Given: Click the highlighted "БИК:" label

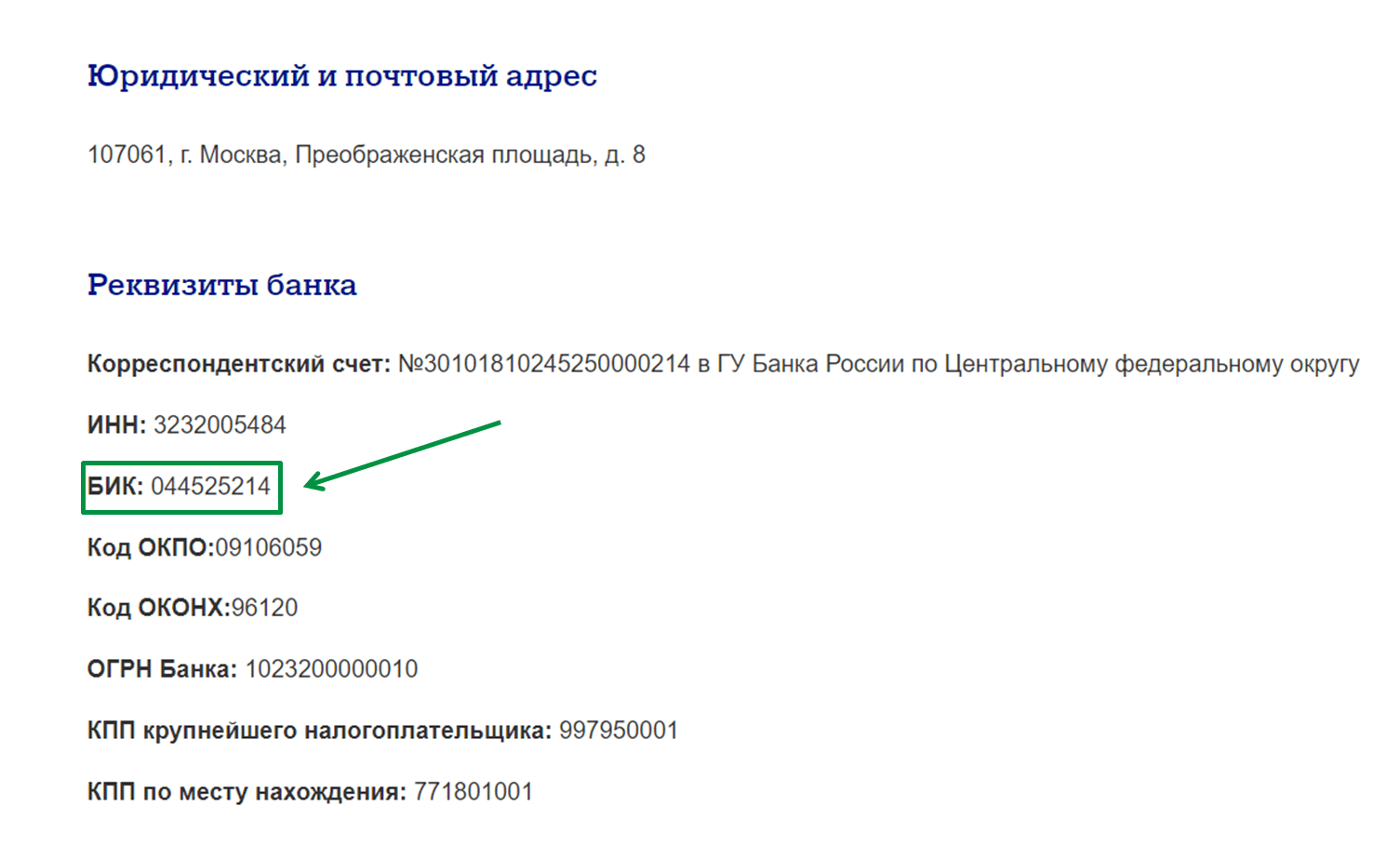Looking at the screenshot, I should pyautogui.click(x=115, y=487).
